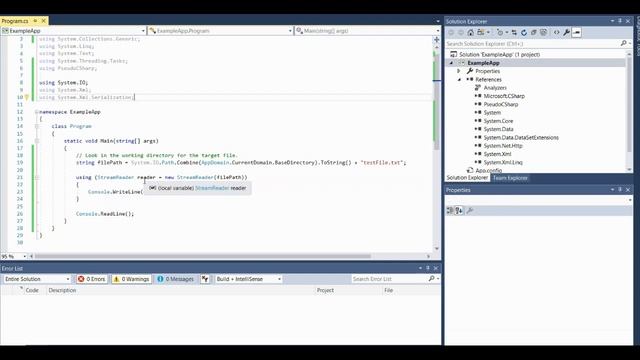Open the Build + IntelliSense dropdown
Viewport: 640px width, 360px height.
pyautogui.click(x=248, y=279)
